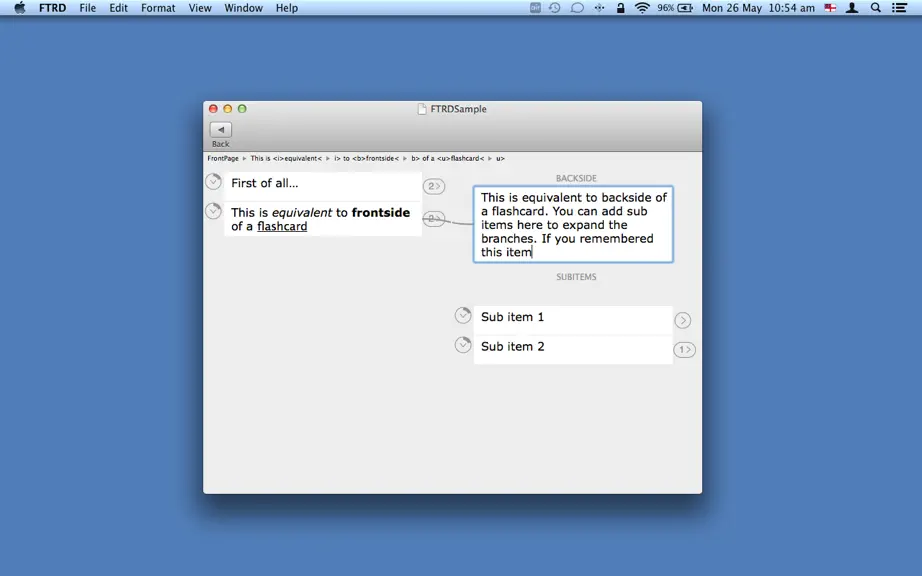Toggle the progress circle beside the frontside flashcard item
Screen dimensions: 922x576
(213, 210)
